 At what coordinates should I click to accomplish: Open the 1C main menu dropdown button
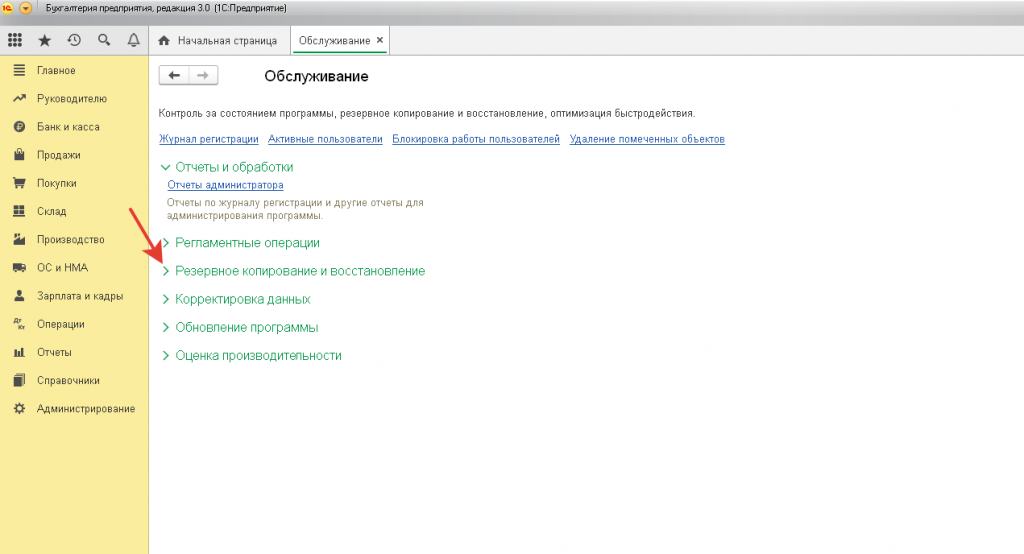[26, 8]
